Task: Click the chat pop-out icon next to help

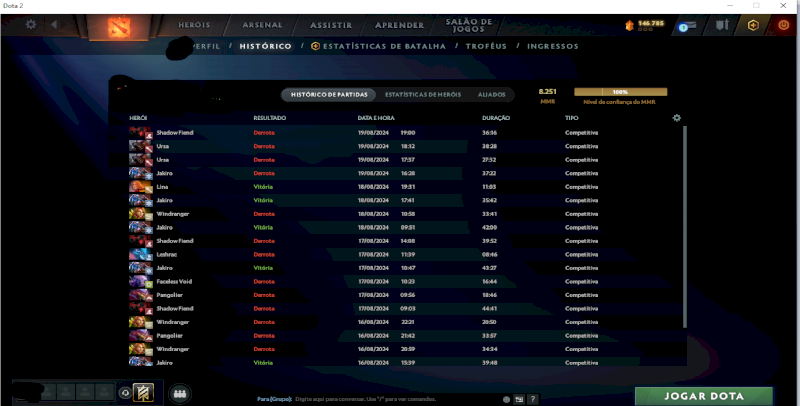Action: point(519,399)
